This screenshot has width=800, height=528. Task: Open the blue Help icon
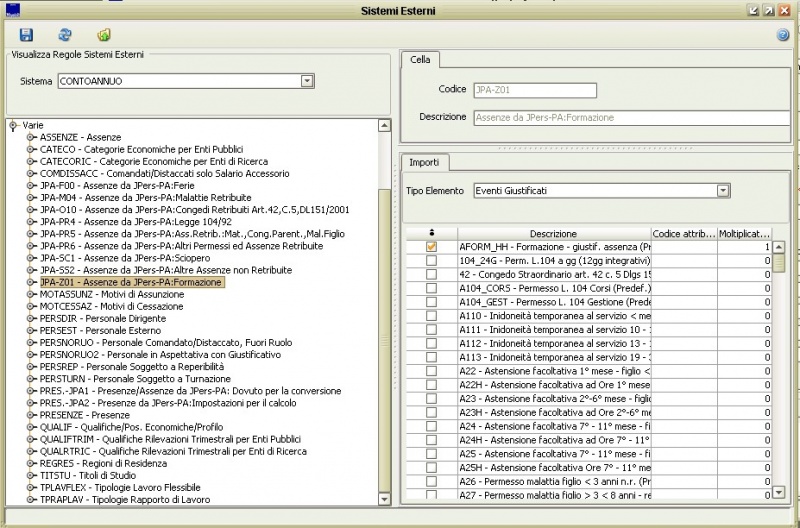tap(783, 35)
